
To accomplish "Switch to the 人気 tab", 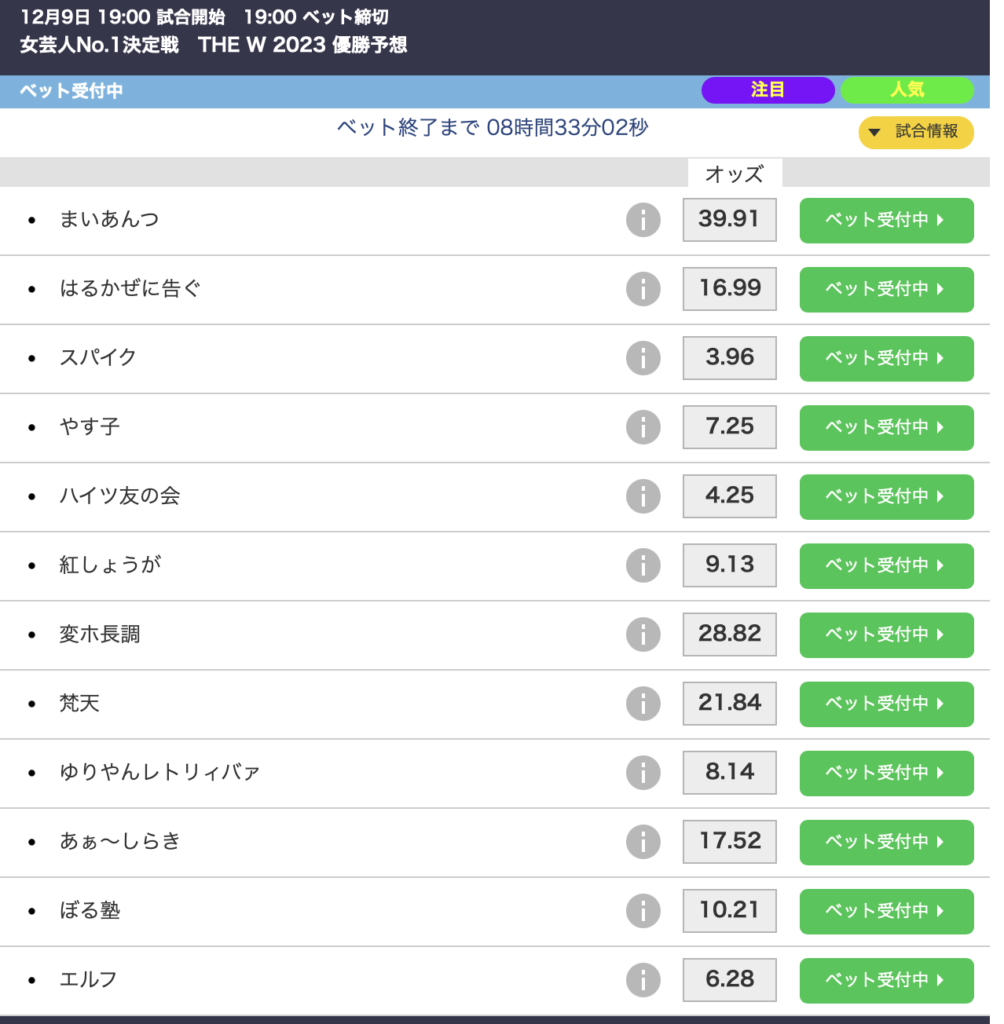I will pos(906,90).
